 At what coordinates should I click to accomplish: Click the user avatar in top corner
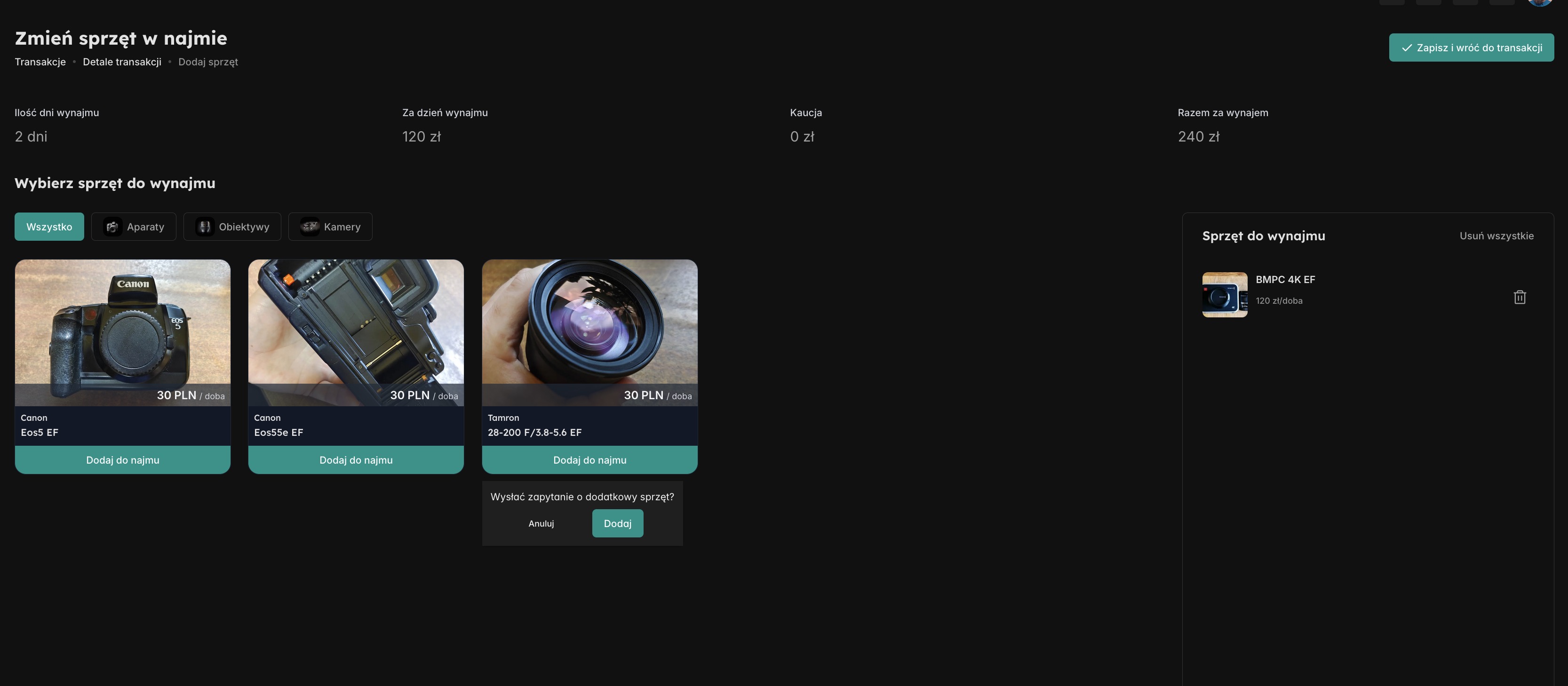click(x=1539, y=2)
